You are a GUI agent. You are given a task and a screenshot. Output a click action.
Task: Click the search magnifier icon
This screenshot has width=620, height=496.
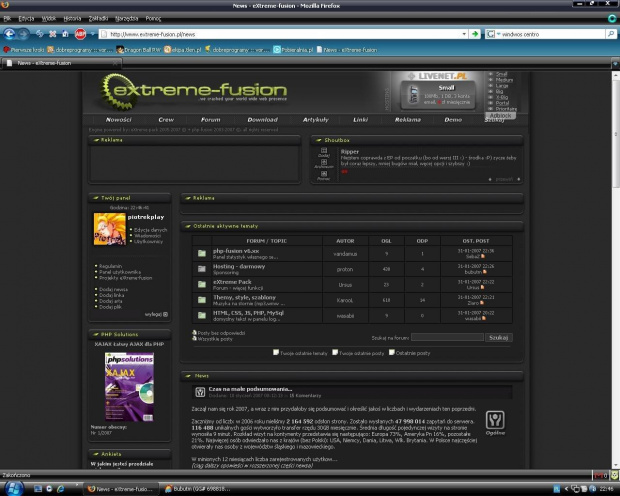(611, 34)
